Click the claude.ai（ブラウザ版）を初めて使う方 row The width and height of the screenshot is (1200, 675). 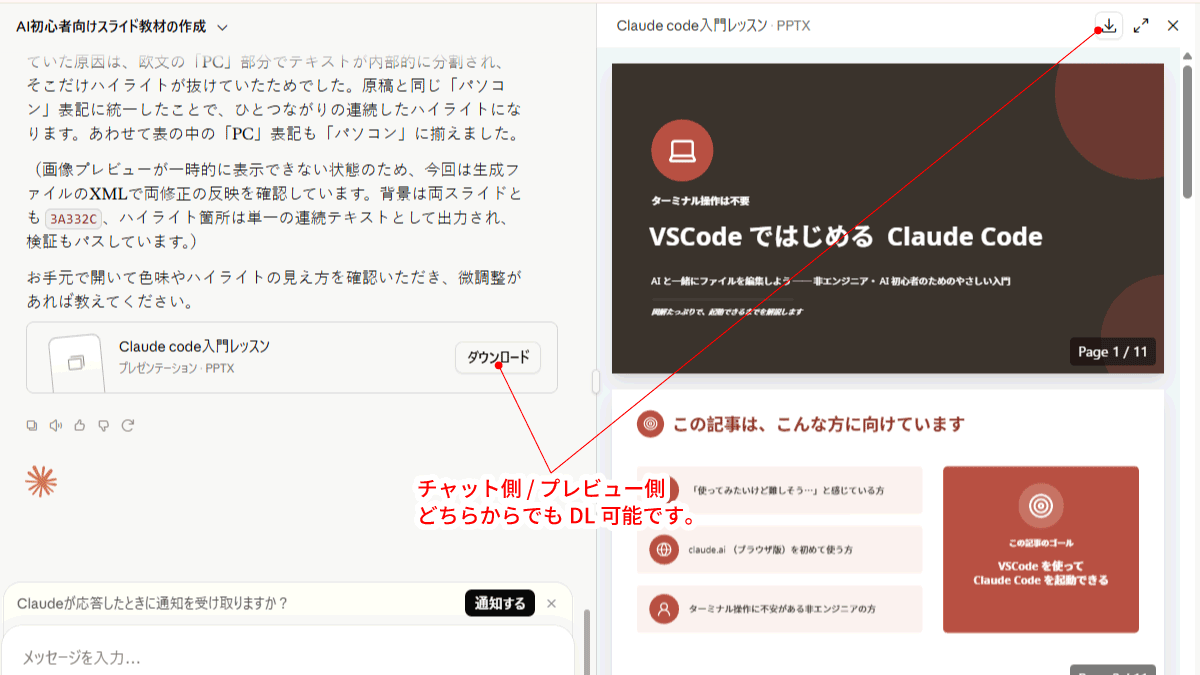[x=780, y=549]
